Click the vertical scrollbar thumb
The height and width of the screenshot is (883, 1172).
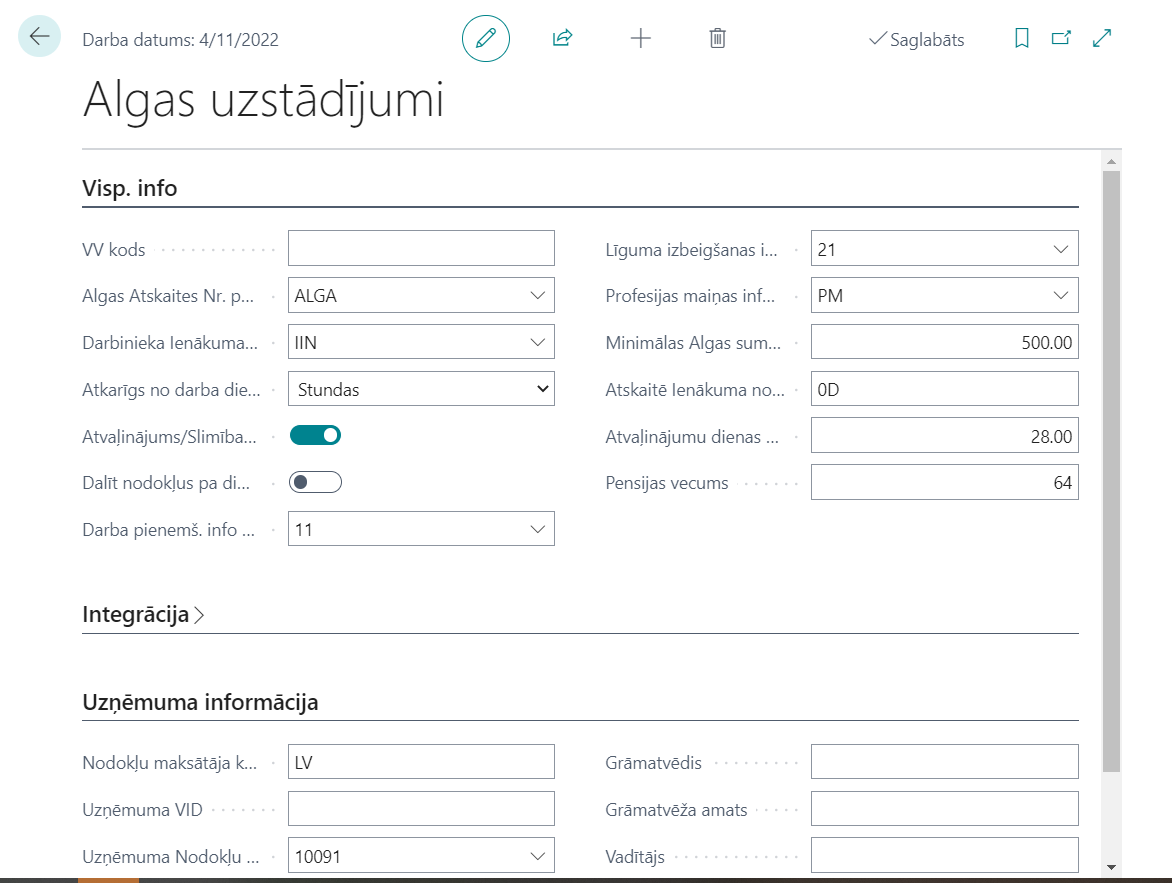pyautogui.click(x=1111, y=470)
